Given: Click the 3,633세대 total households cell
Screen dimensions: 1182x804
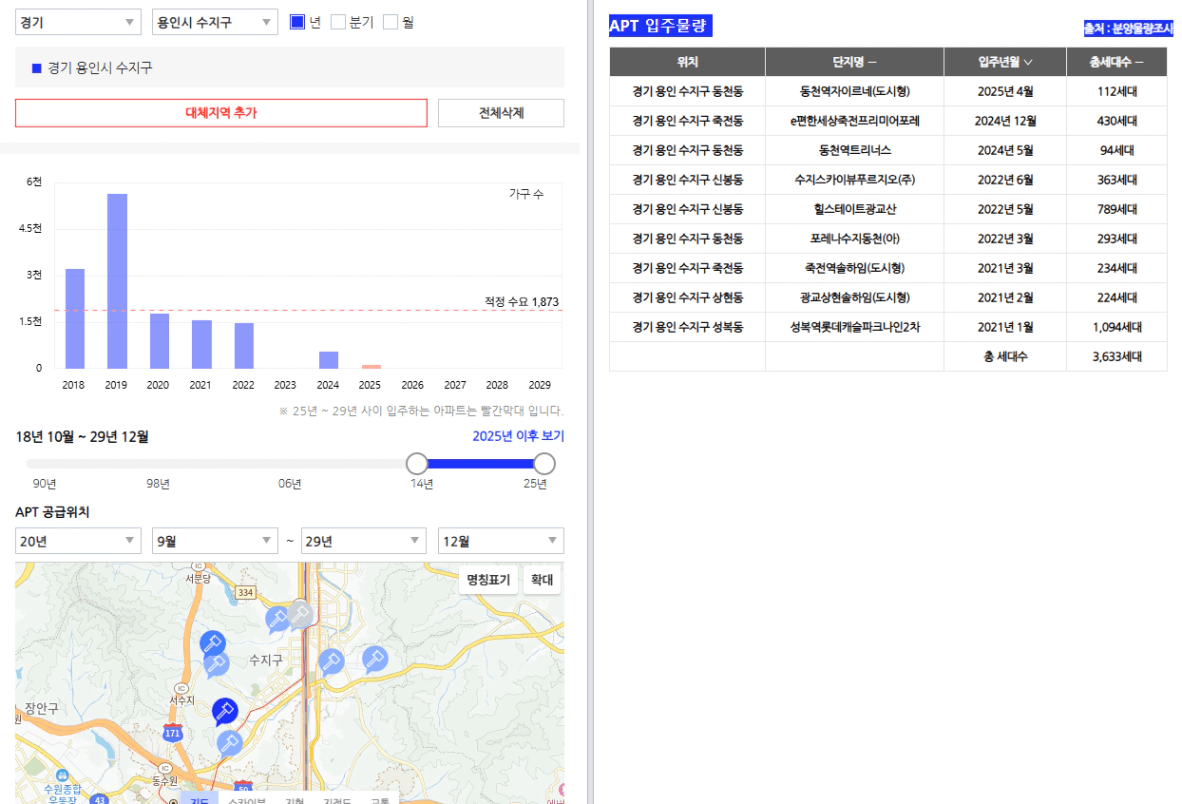Looking at the screenshot, I should pos(1116,356).
